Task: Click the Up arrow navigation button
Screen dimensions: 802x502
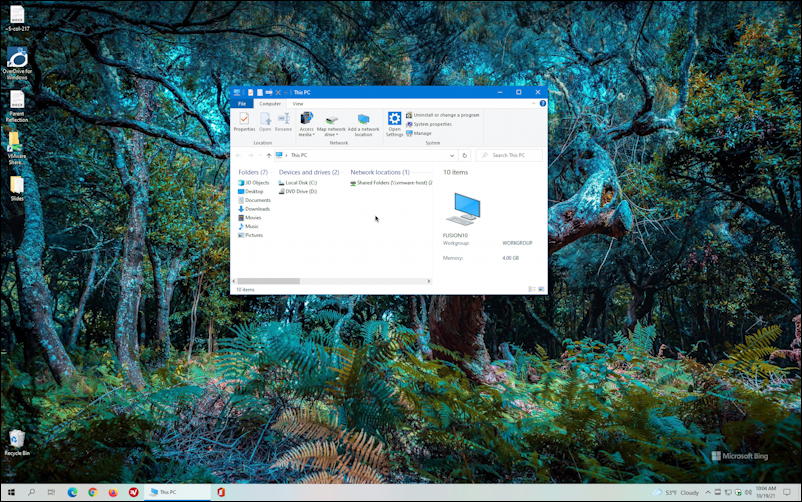Action: pyautogui.click(x=268, y=155)
